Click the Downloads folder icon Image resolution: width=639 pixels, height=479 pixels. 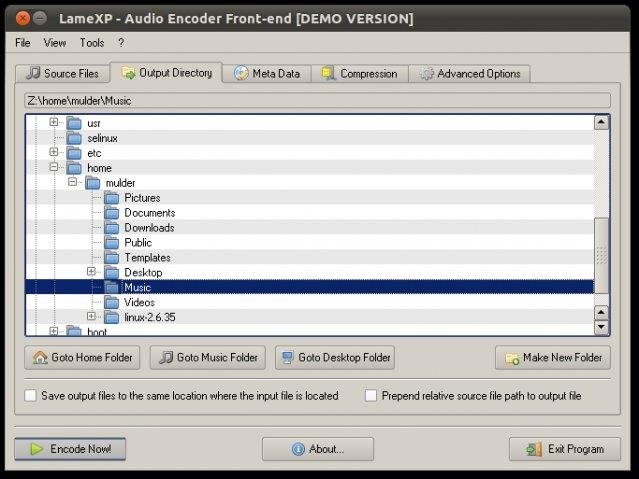(112, 227)
